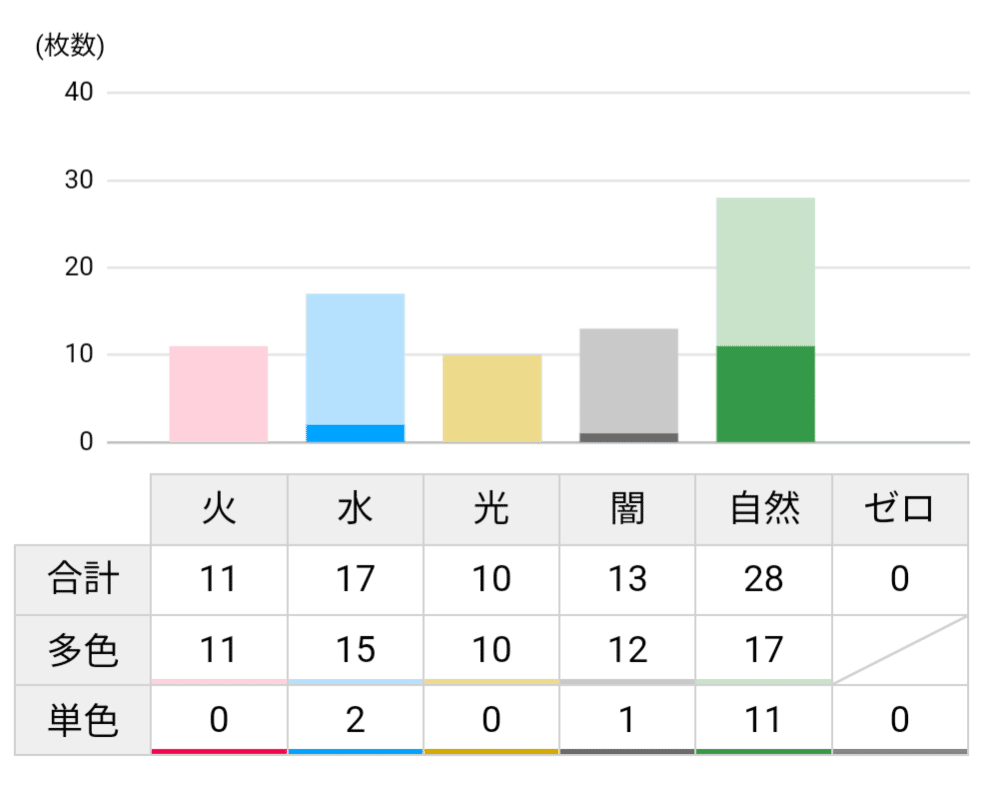Select the 光 column header
The image size is (986, 794).
491,509
